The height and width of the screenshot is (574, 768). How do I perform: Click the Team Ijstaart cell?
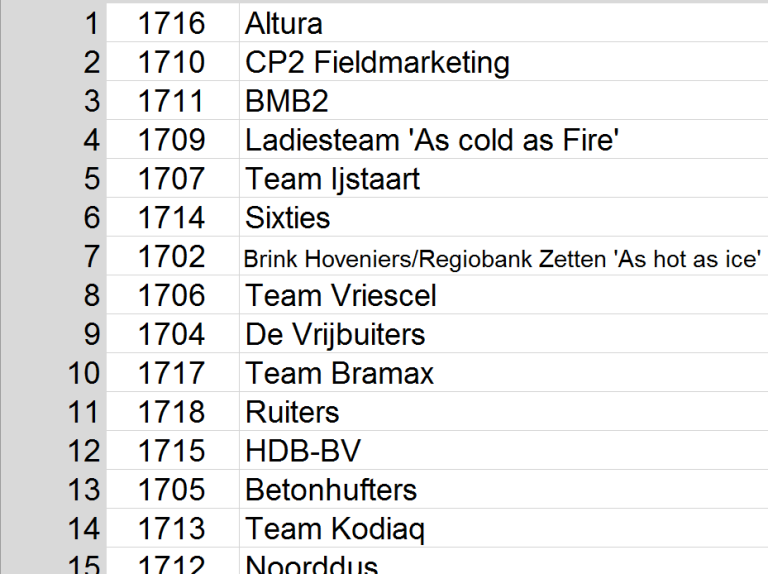pos(333,179)
